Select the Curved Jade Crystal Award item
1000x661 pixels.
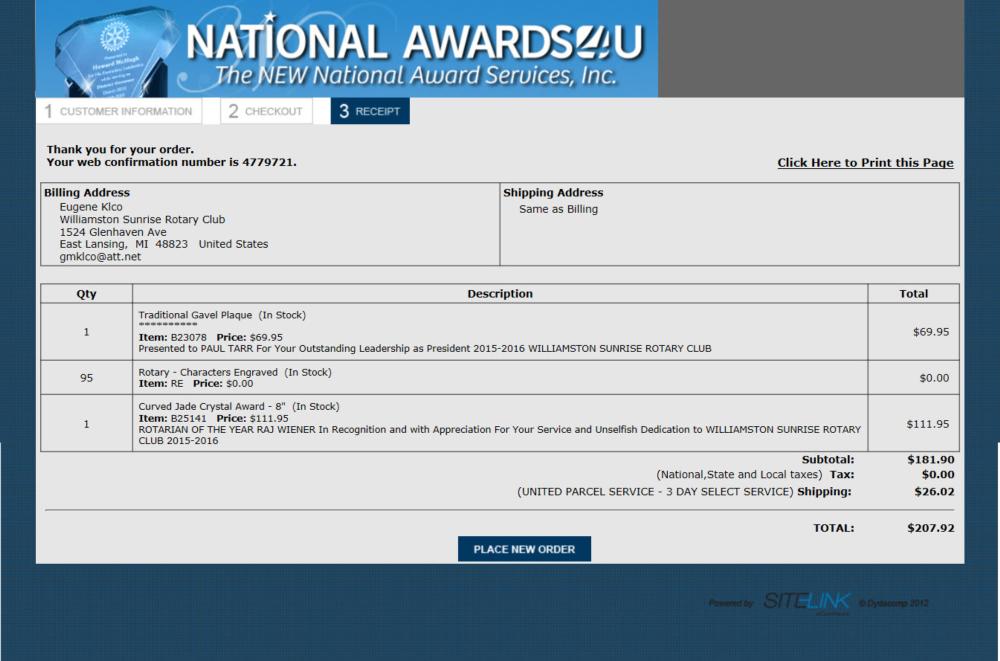[239, 406]
